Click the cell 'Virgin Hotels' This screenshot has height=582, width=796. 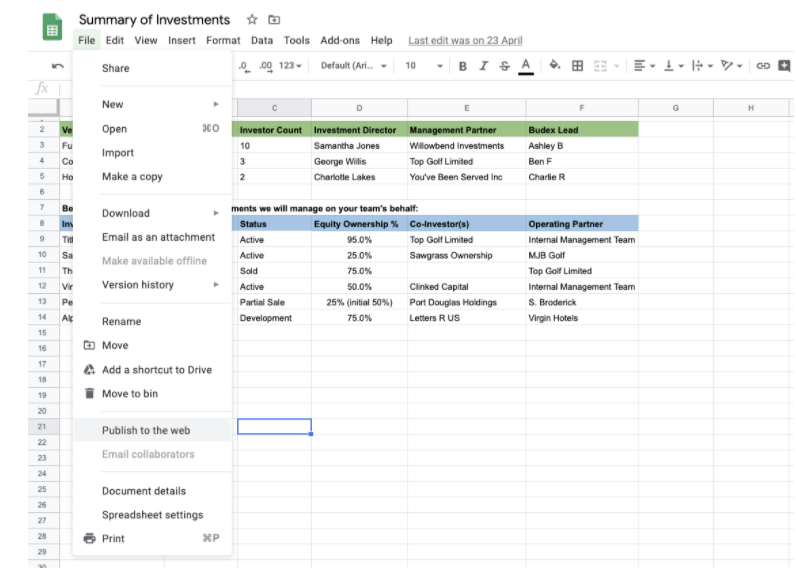582,318
